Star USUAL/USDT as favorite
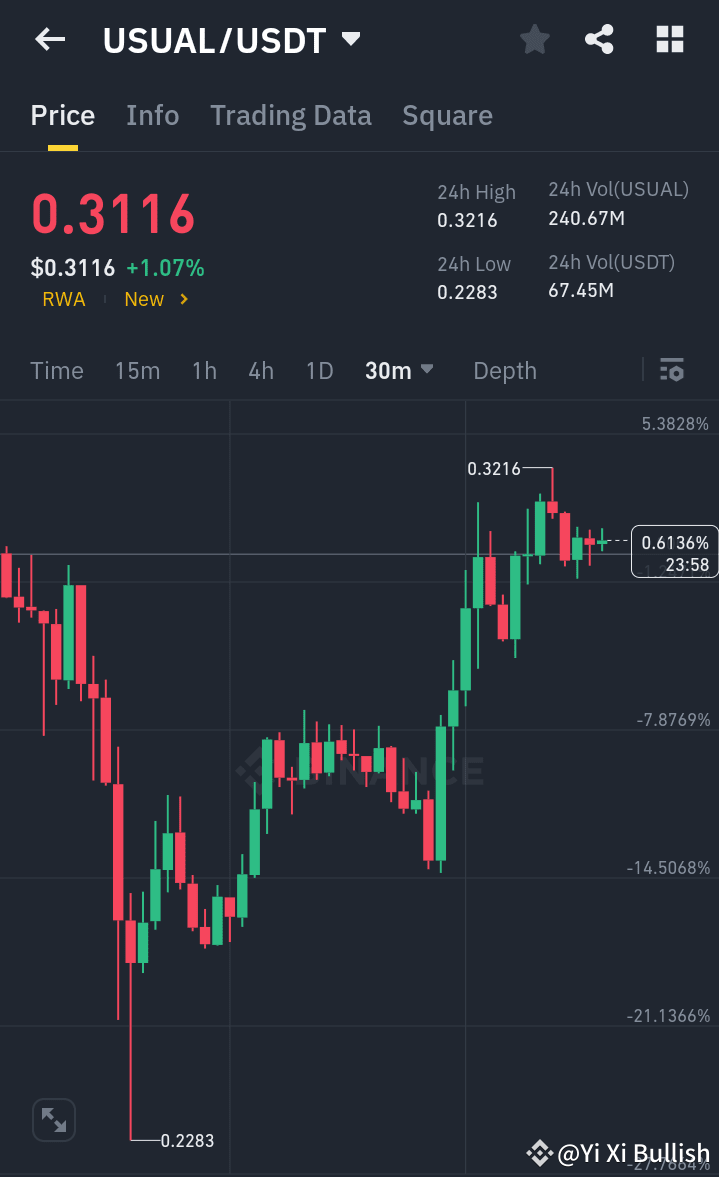The image size is (719, 1177). click(x=534, y=39)
